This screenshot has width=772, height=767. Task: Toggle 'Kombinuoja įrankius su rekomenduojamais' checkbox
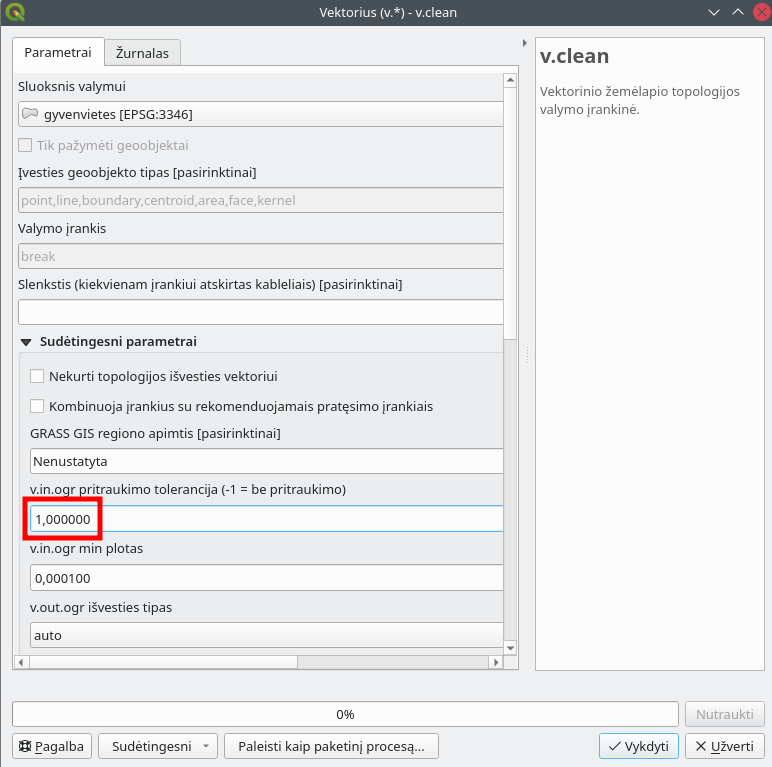tap(37, 406)
